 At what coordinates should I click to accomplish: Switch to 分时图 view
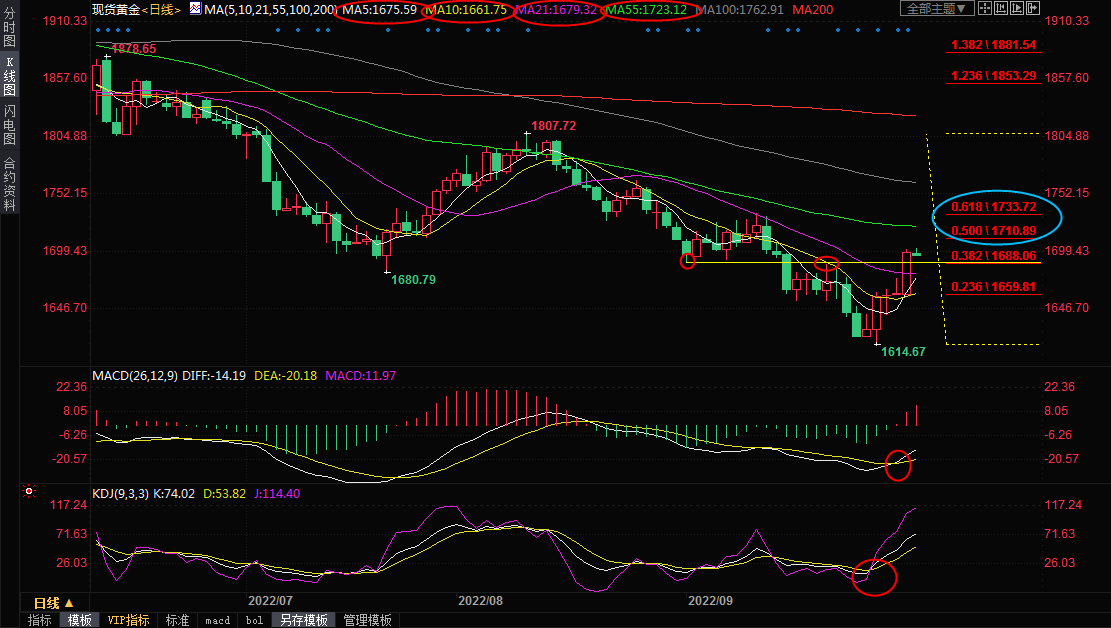coord(9,32)
